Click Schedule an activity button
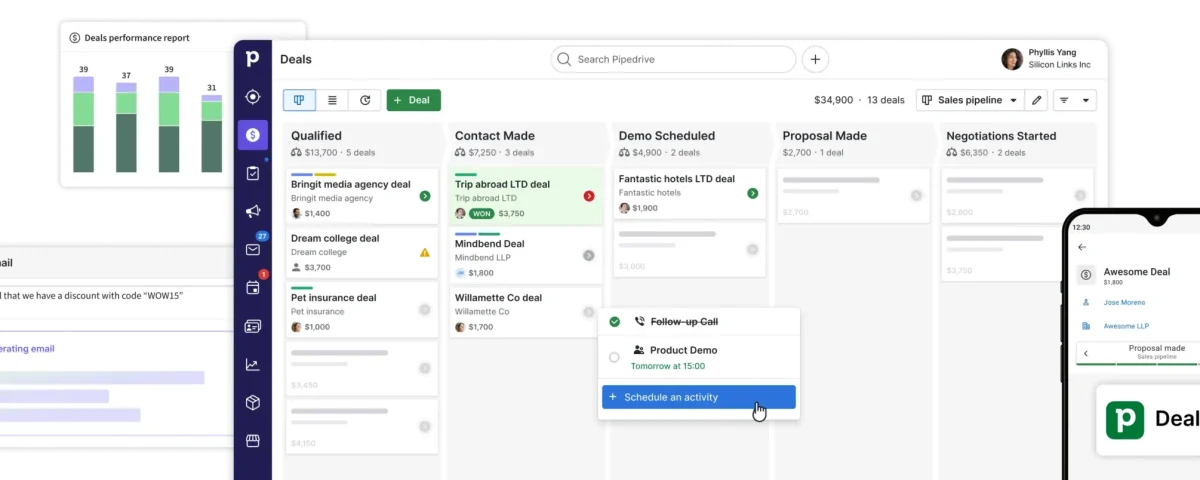This screenshot has height=480, width=1200. click(699, 397)
